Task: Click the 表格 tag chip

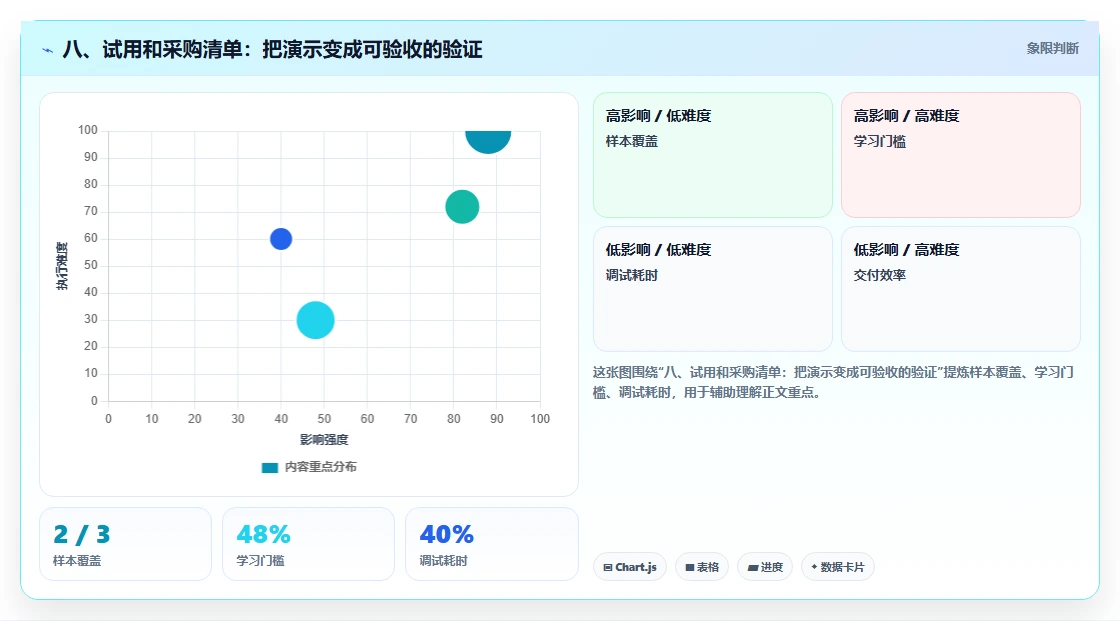Action: 701,567
